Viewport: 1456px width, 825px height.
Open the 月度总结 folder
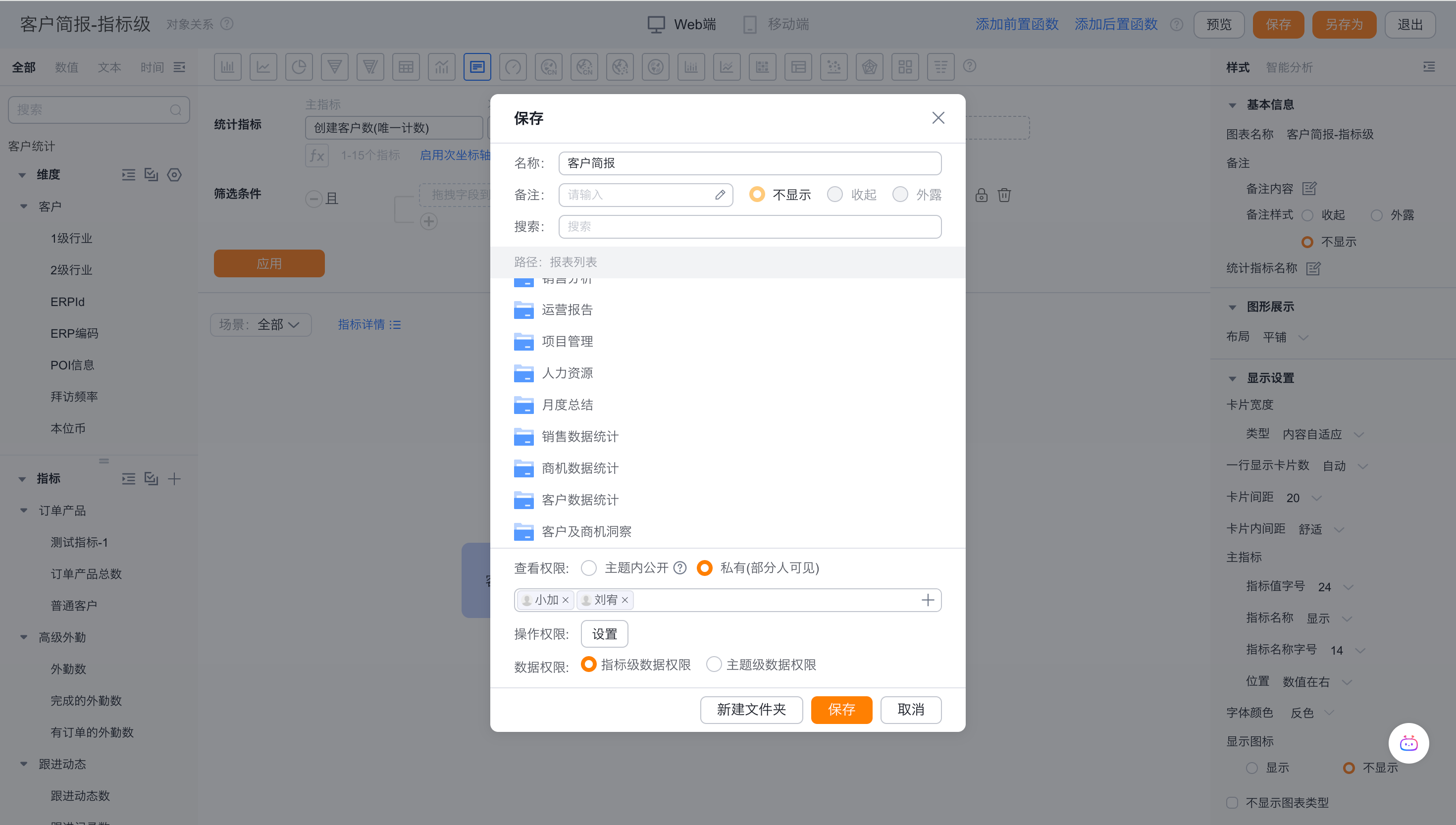click(x=567, y=405)
